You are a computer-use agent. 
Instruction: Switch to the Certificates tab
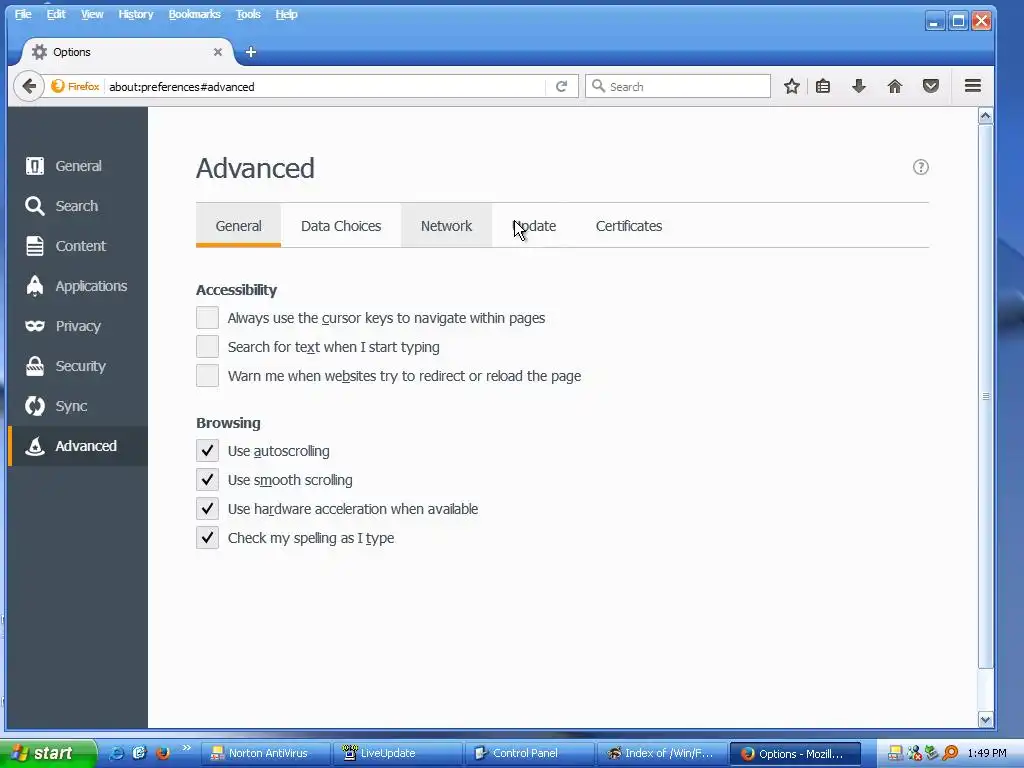(x=629, y=225)
